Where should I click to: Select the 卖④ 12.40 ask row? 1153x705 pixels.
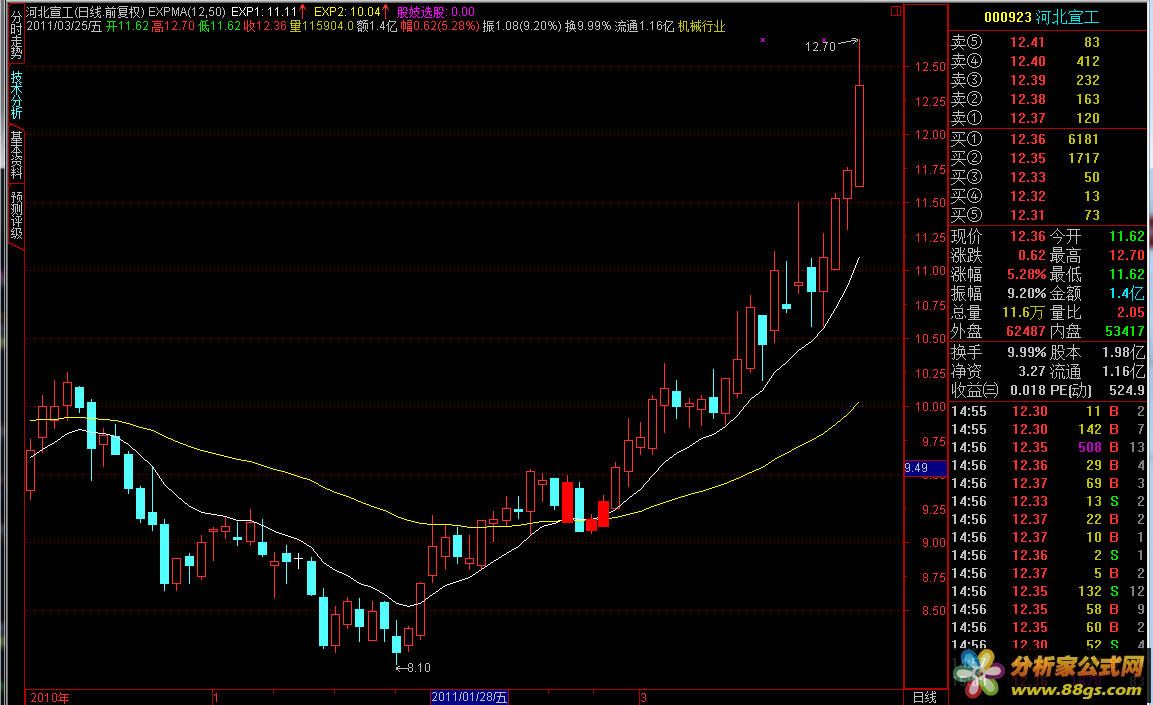pyautogui.click(x=1047, y=61)
